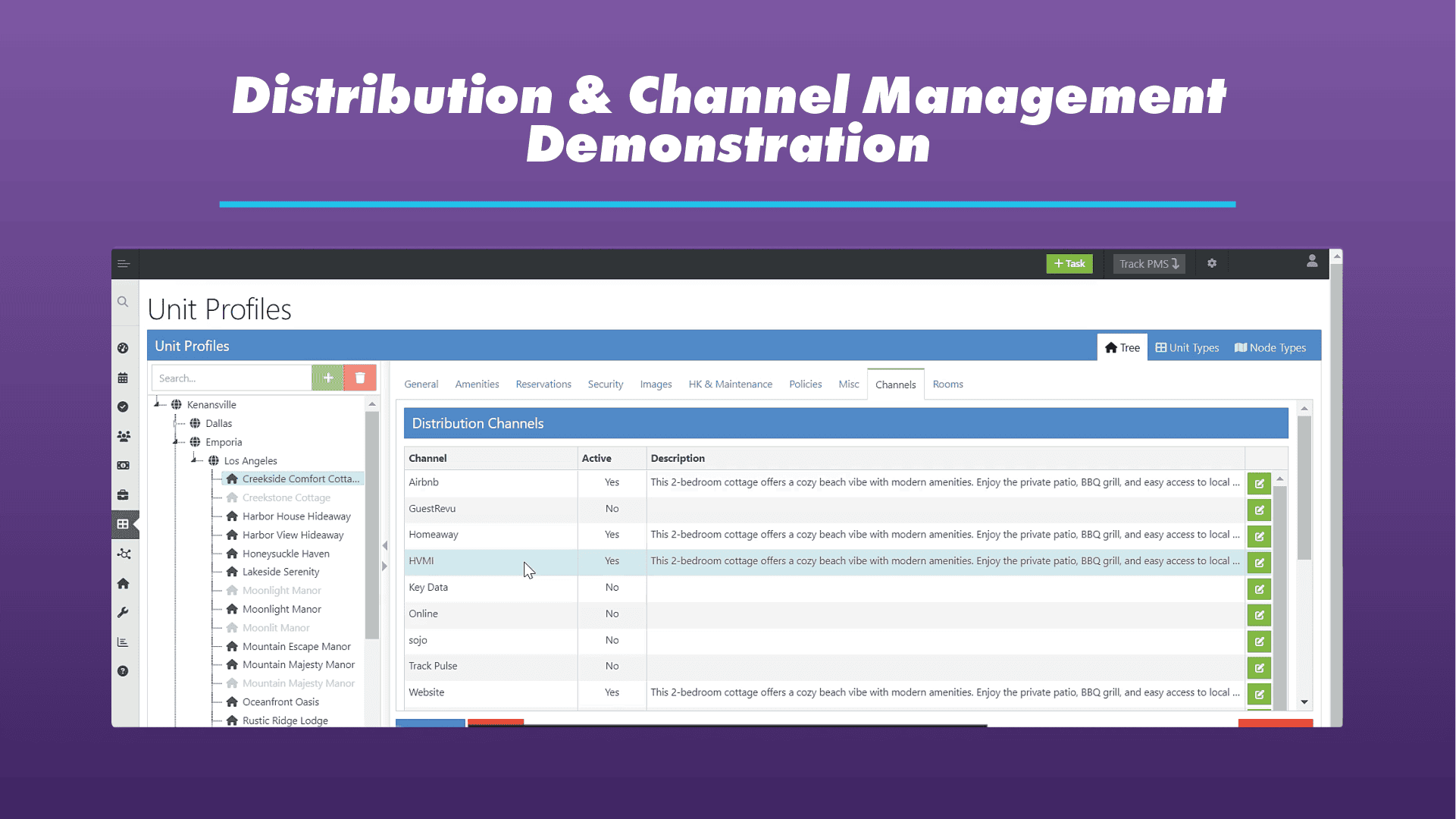Switch to the Reservations tab

[543, 384]
